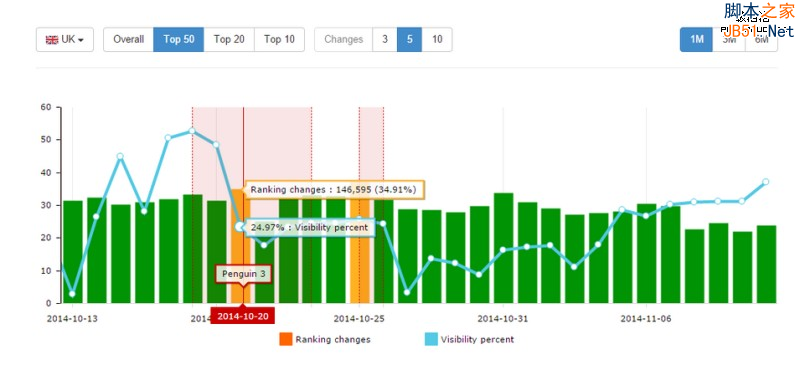The height and width of the screenshot is (365, 800).
Task: Set changes threshold to 10
Action: [437, 39]
